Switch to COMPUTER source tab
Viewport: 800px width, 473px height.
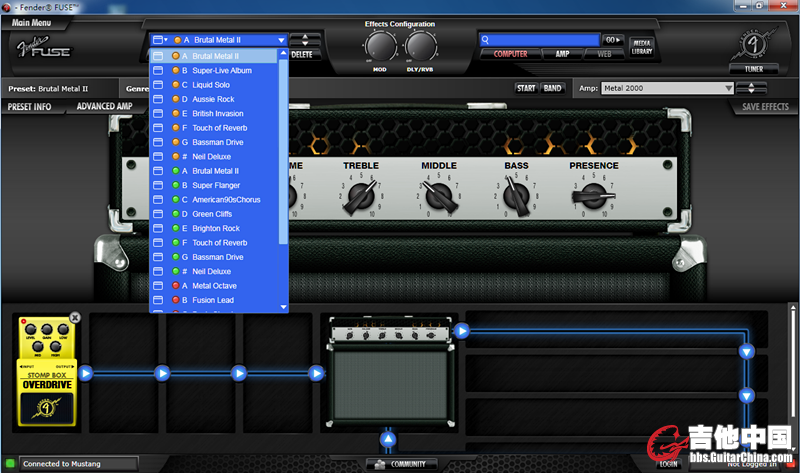[510, 54]
